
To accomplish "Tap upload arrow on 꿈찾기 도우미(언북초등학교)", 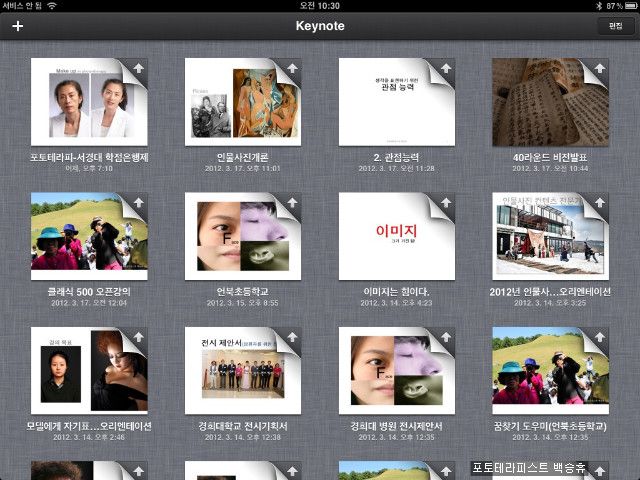I will coord(600,337).
